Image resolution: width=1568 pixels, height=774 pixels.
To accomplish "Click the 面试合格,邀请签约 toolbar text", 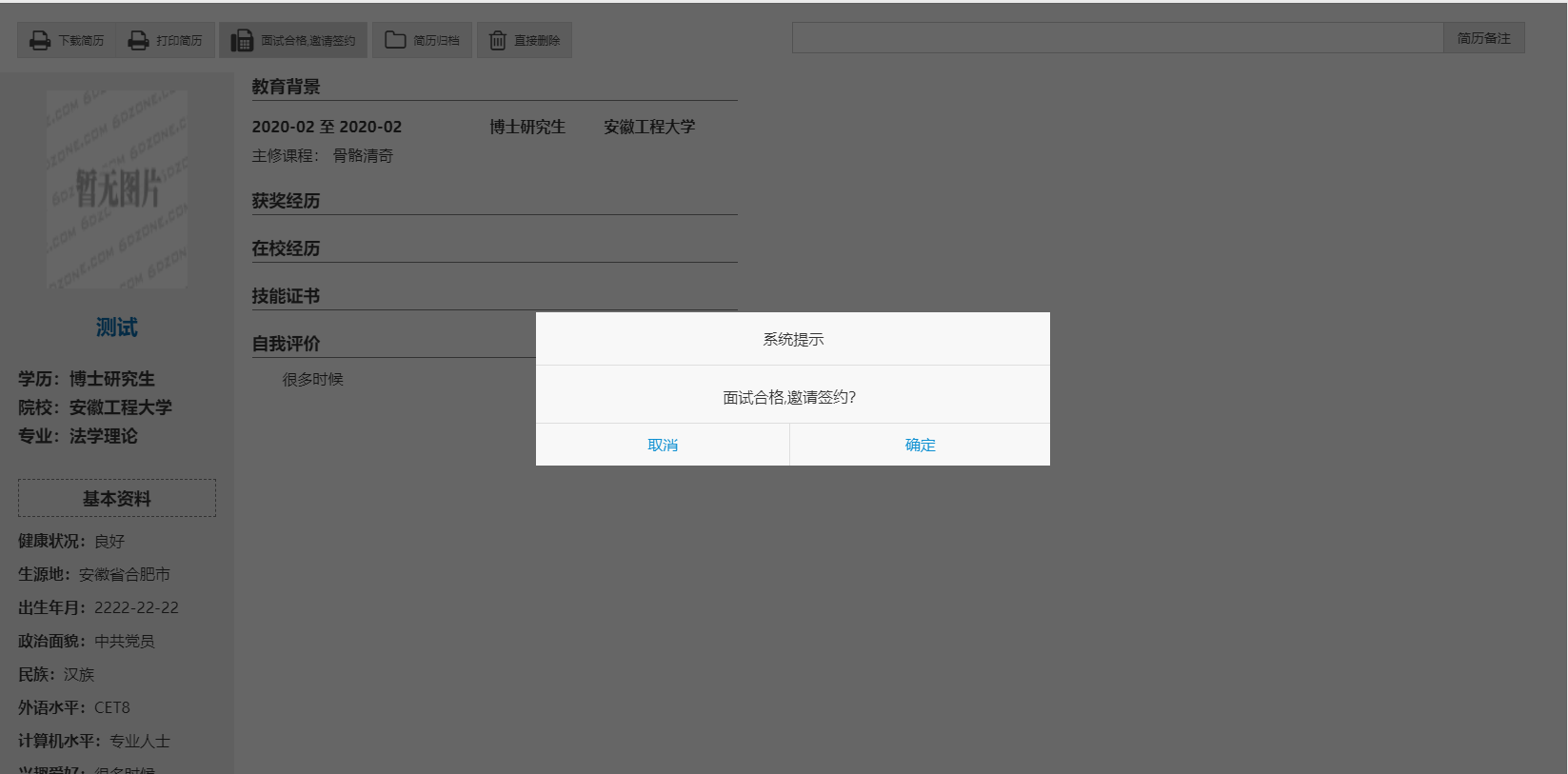I will [308, 41].
